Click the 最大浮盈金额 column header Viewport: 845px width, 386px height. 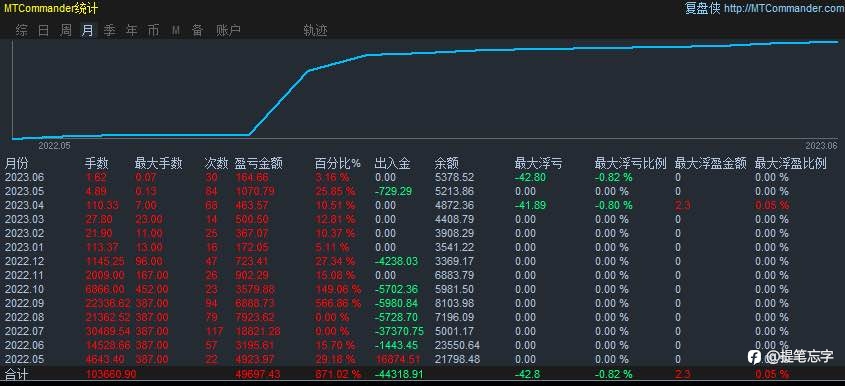click(x=711, y=163)
